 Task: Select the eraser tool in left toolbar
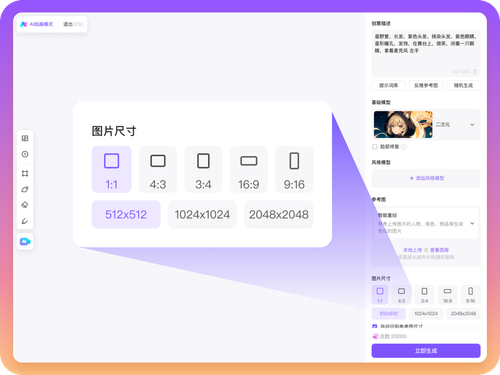point(25,205)
